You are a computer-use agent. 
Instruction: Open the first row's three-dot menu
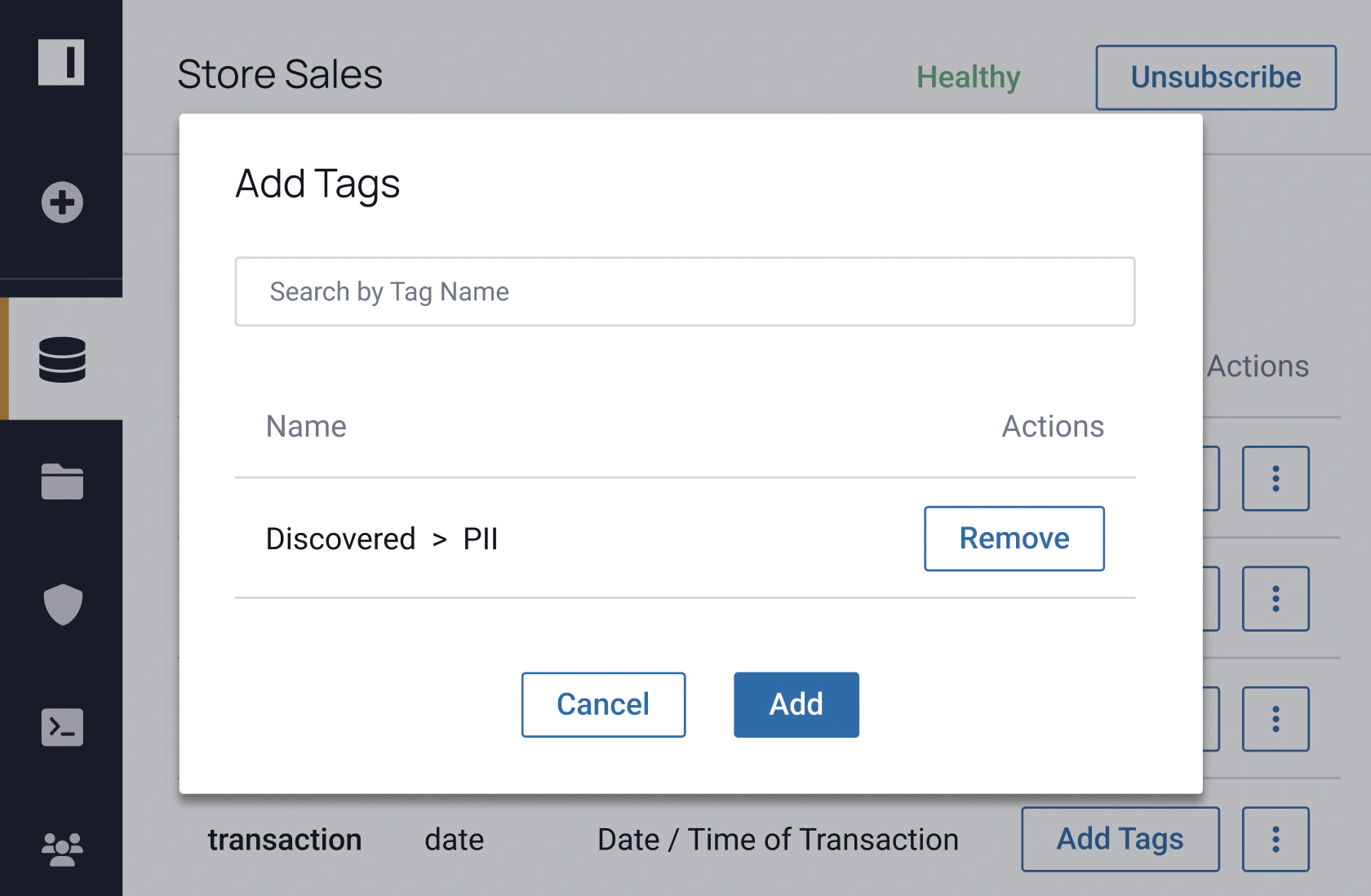pyautogui.click(x=1276, y=478)
